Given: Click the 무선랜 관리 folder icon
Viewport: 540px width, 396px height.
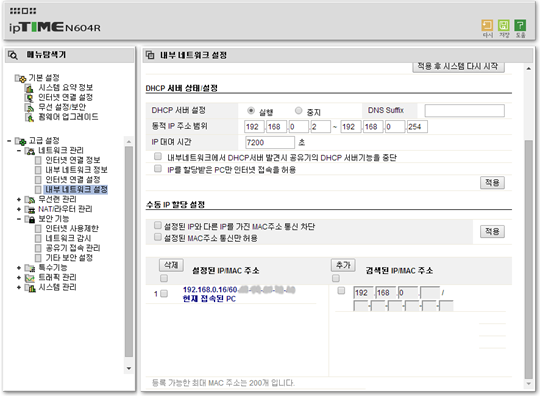Looking at the screenshot, I should pos(30,200).
